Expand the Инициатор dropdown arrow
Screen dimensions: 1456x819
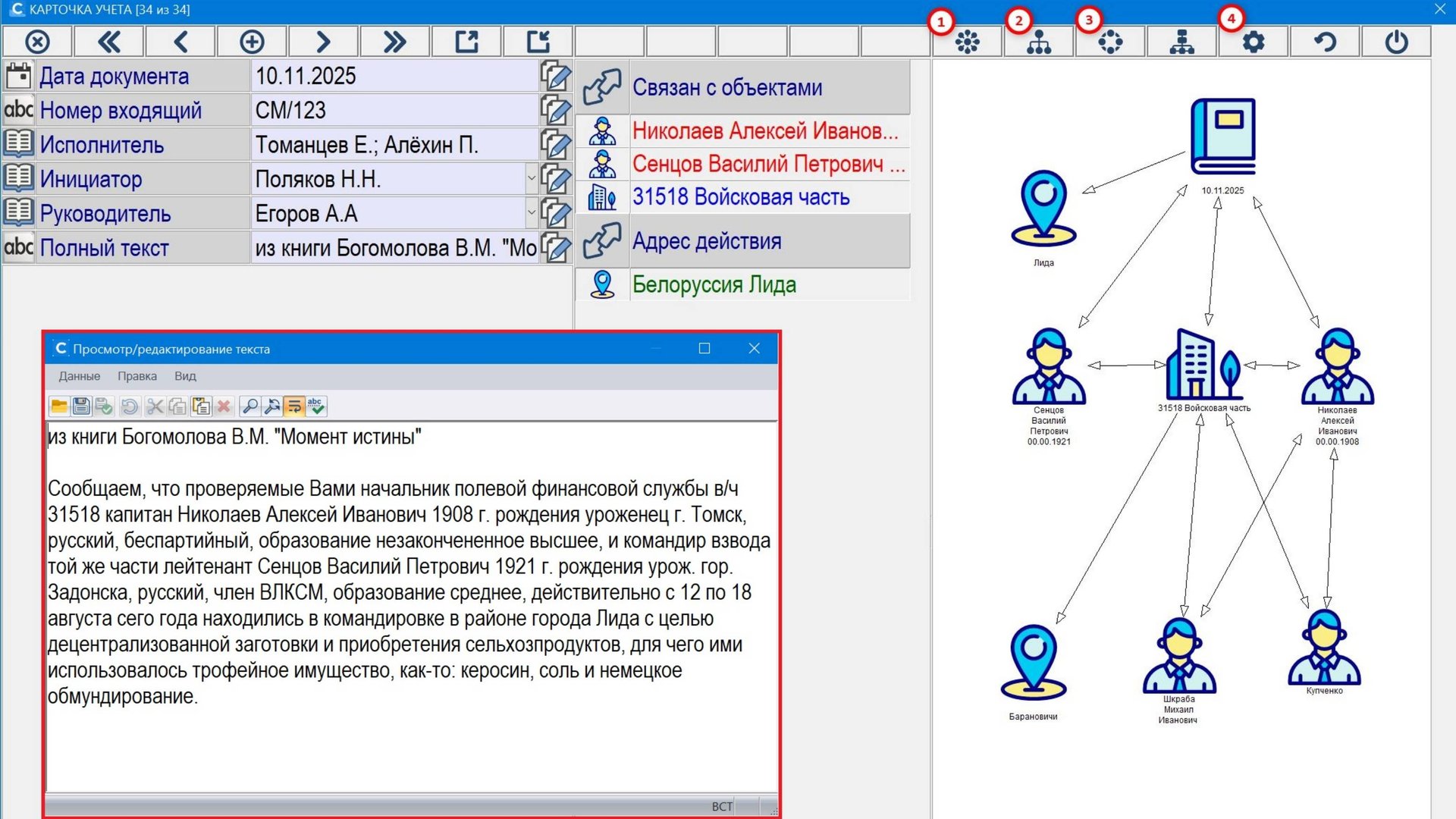[532, 179]
